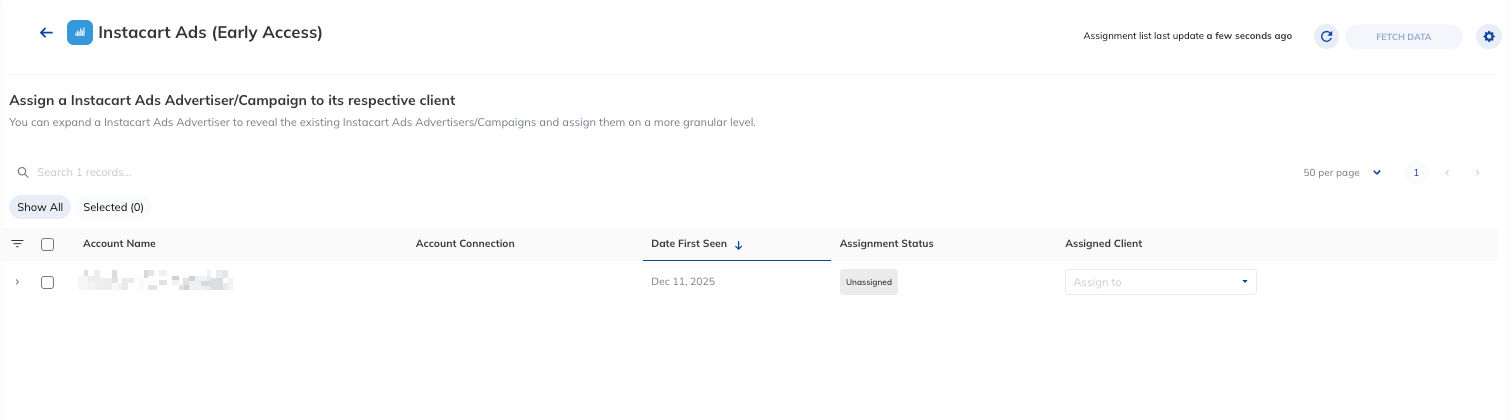The height and width of the screenshot is (420, 1511).
Task: Check the Dec 11, 2025 row checkbox
Action: point(47,282)
